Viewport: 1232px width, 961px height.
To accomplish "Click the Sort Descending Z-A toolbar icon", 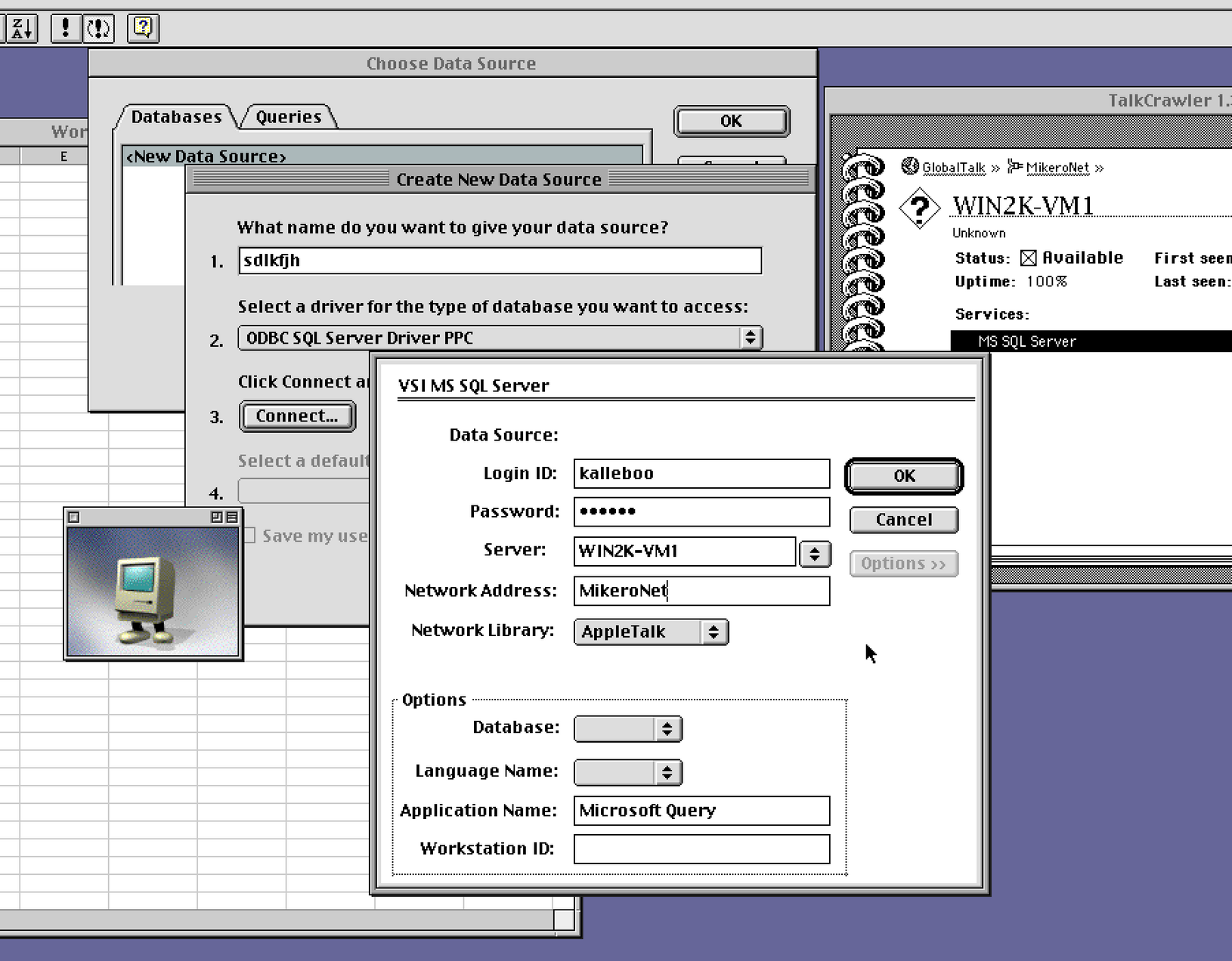I will tap(21, 29).
